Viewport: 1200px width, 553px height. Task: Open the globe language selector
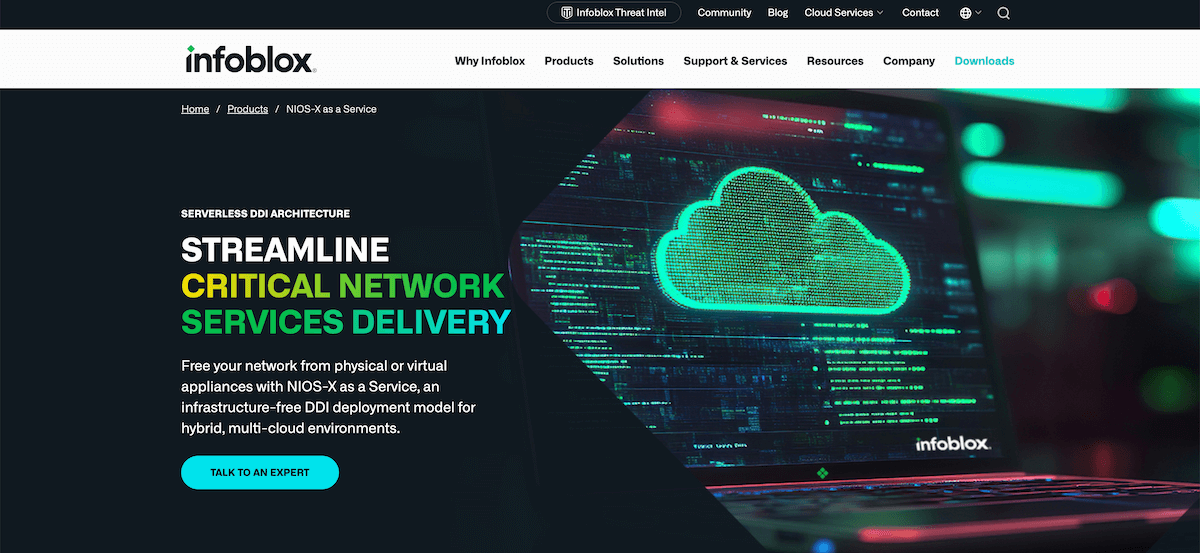click(x=969, y=13)
